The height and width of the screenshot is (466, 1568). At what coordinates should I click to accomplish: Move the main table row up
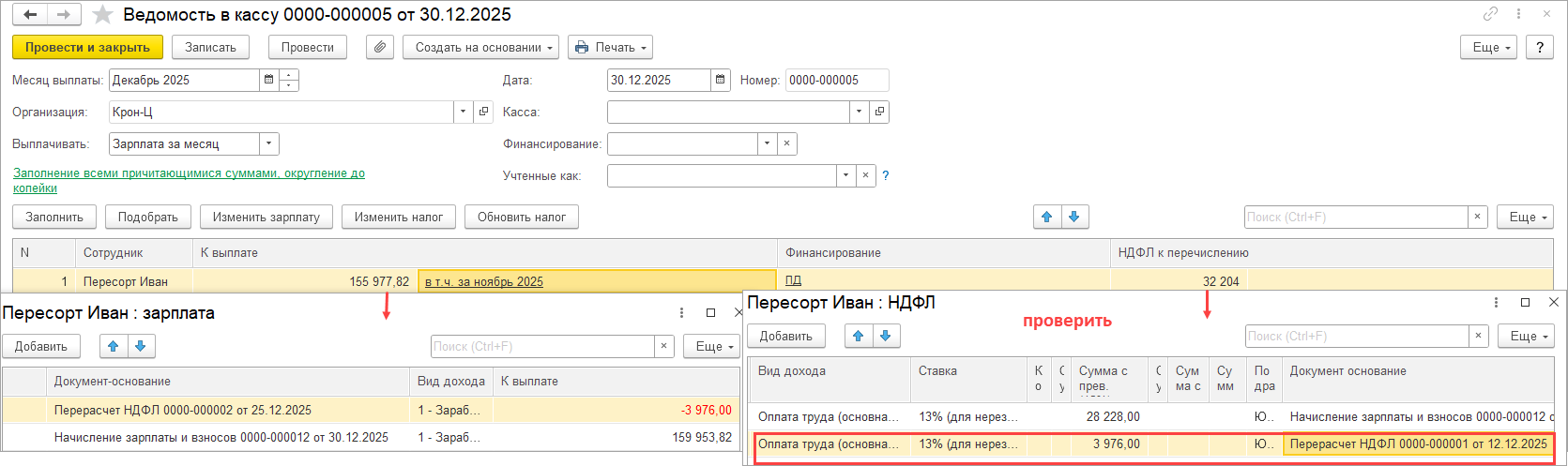[x=1047, y=217]
